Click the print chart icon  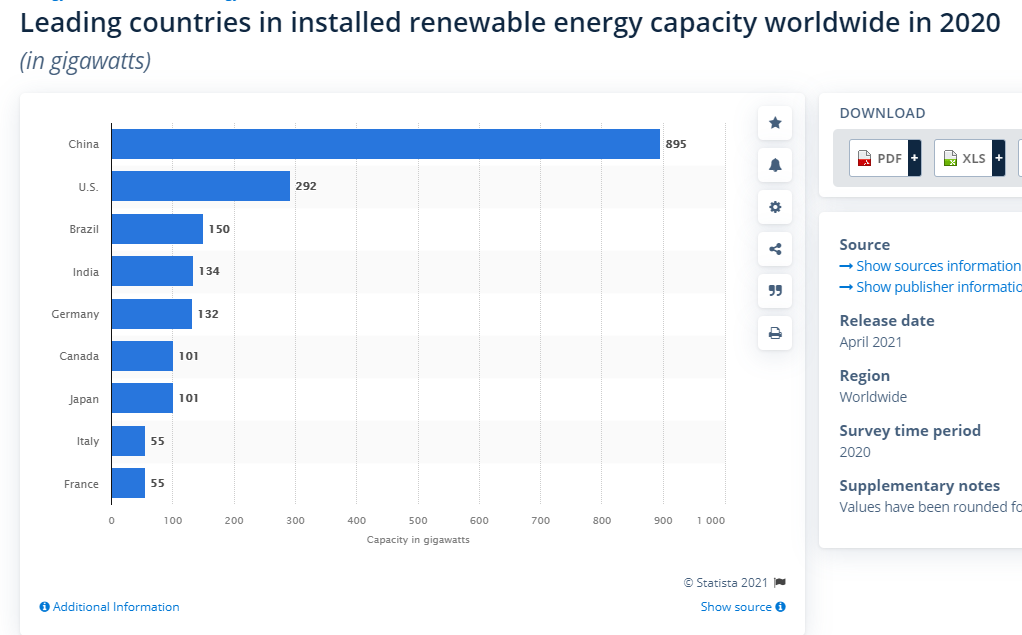pyautogui.click(x=775, y=333)
